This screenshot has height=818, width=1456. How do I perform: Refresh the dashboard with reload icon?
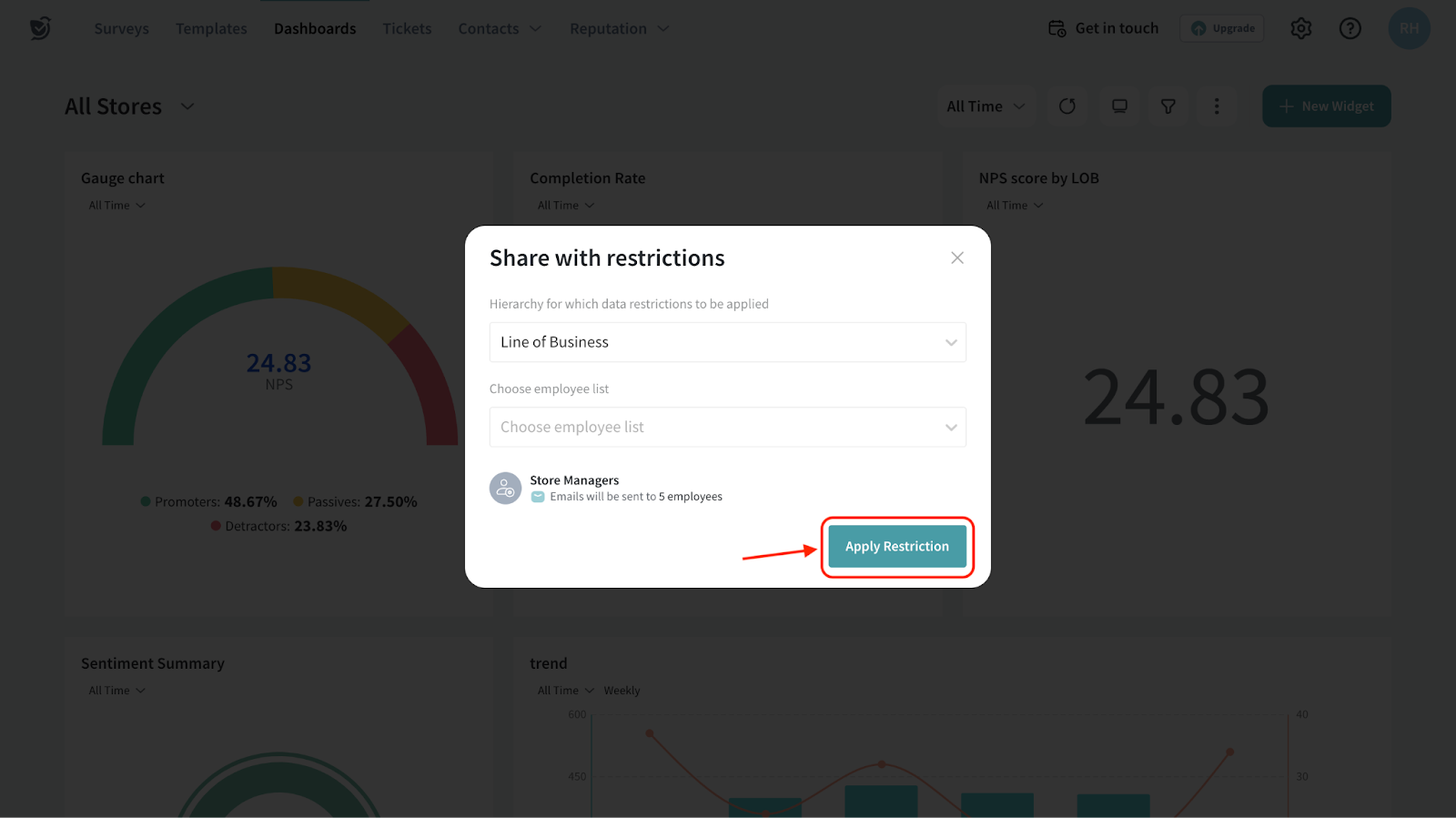coord(1067,106)
